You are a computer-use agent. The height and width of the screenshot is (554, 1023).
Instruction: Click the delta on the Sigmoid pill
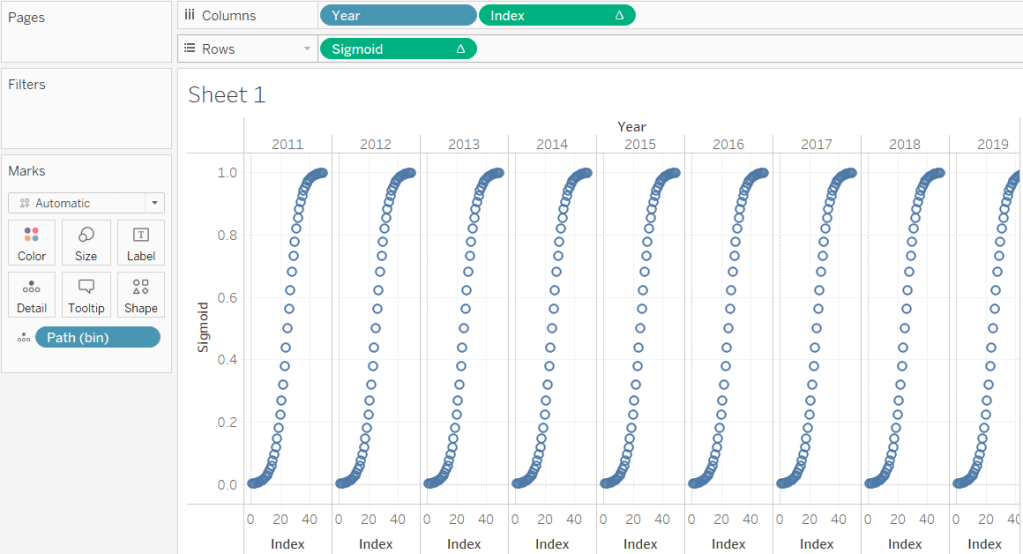tap(460, 49)
